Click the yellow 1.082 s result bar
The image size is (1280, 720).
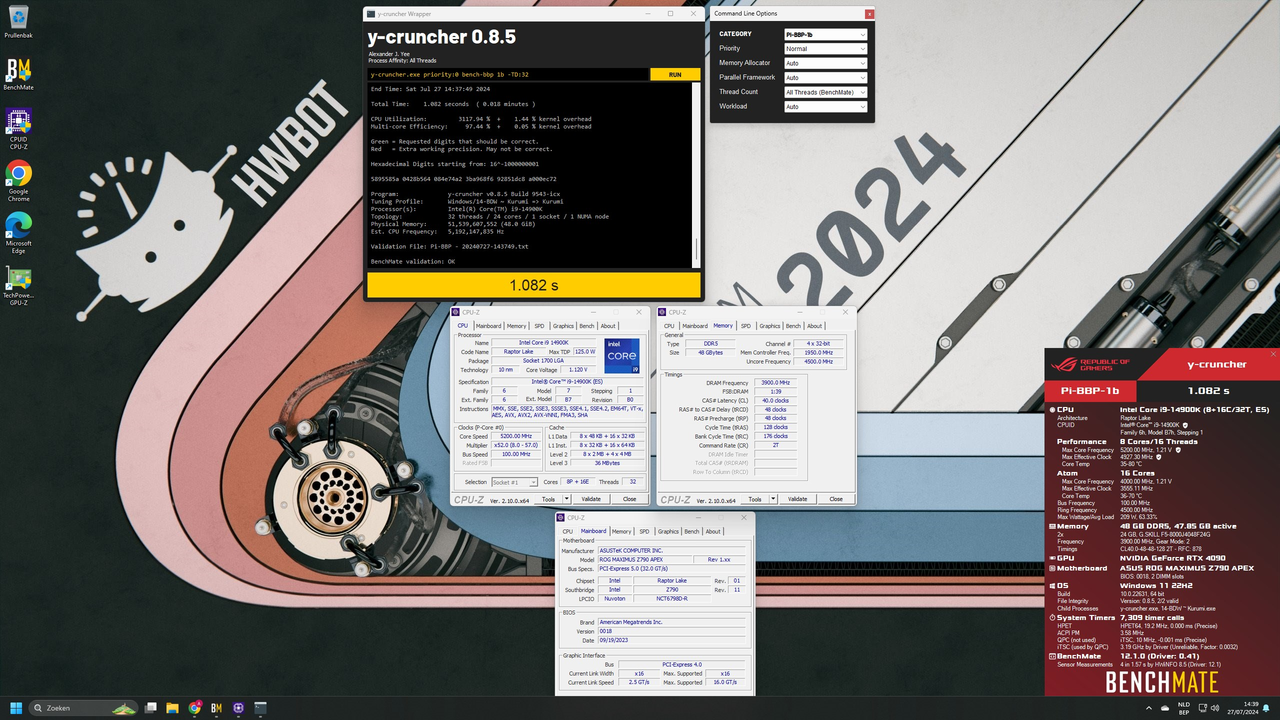tap(534, 285)
